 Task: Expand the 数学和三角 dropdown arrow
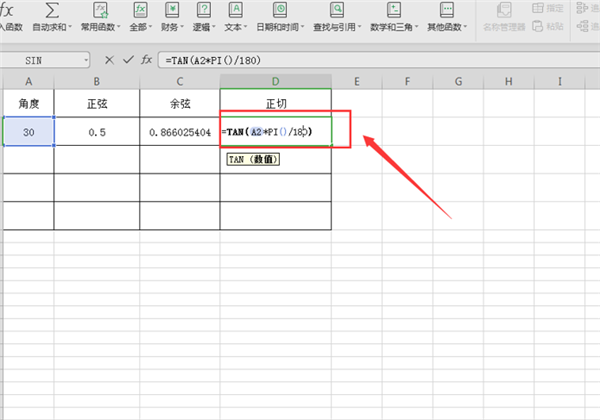[416, 27]
